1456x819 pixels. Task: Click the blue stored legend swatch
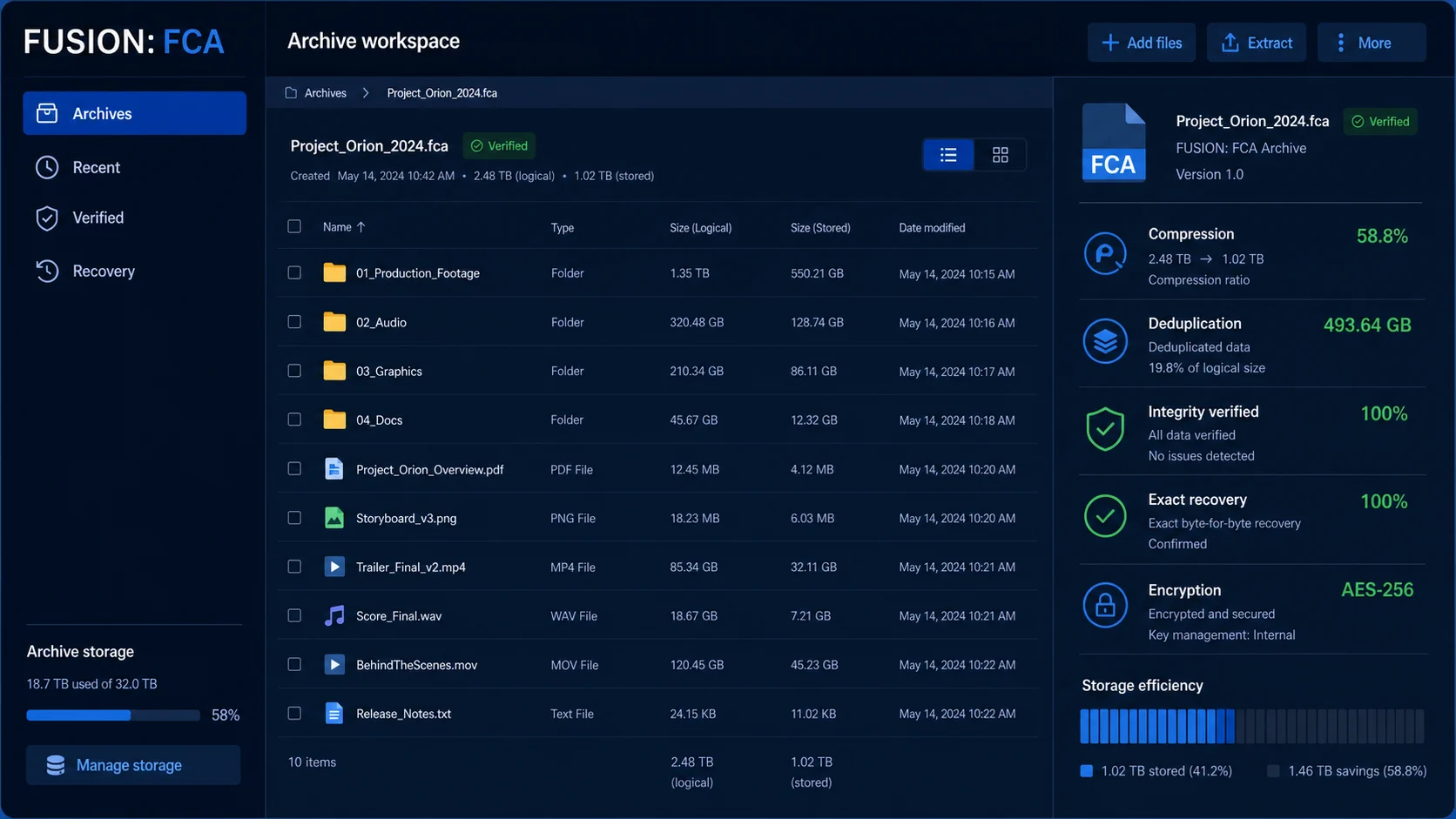coord(1086,771)
